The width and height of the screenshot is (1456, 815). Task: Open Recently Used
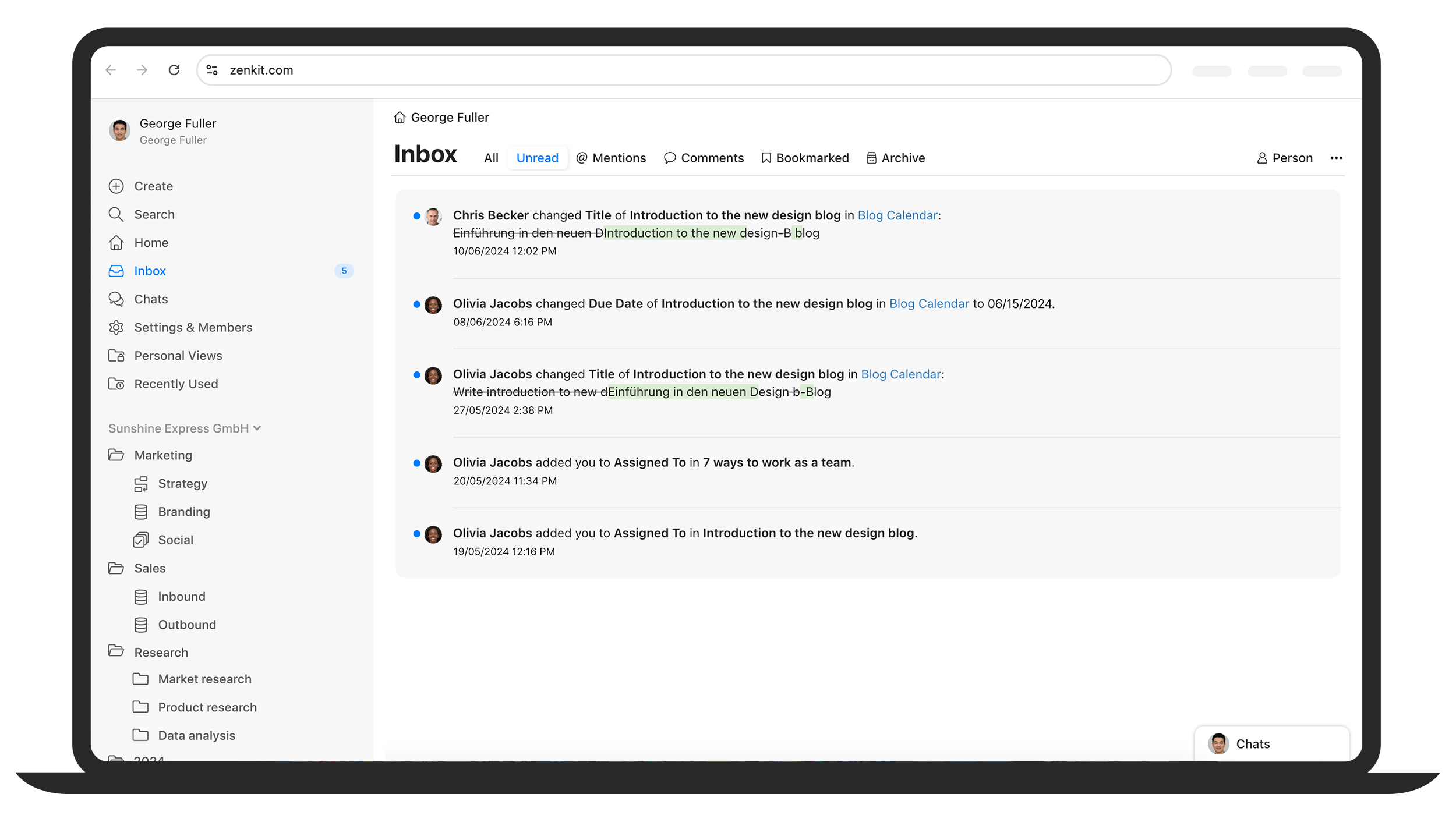175,384
